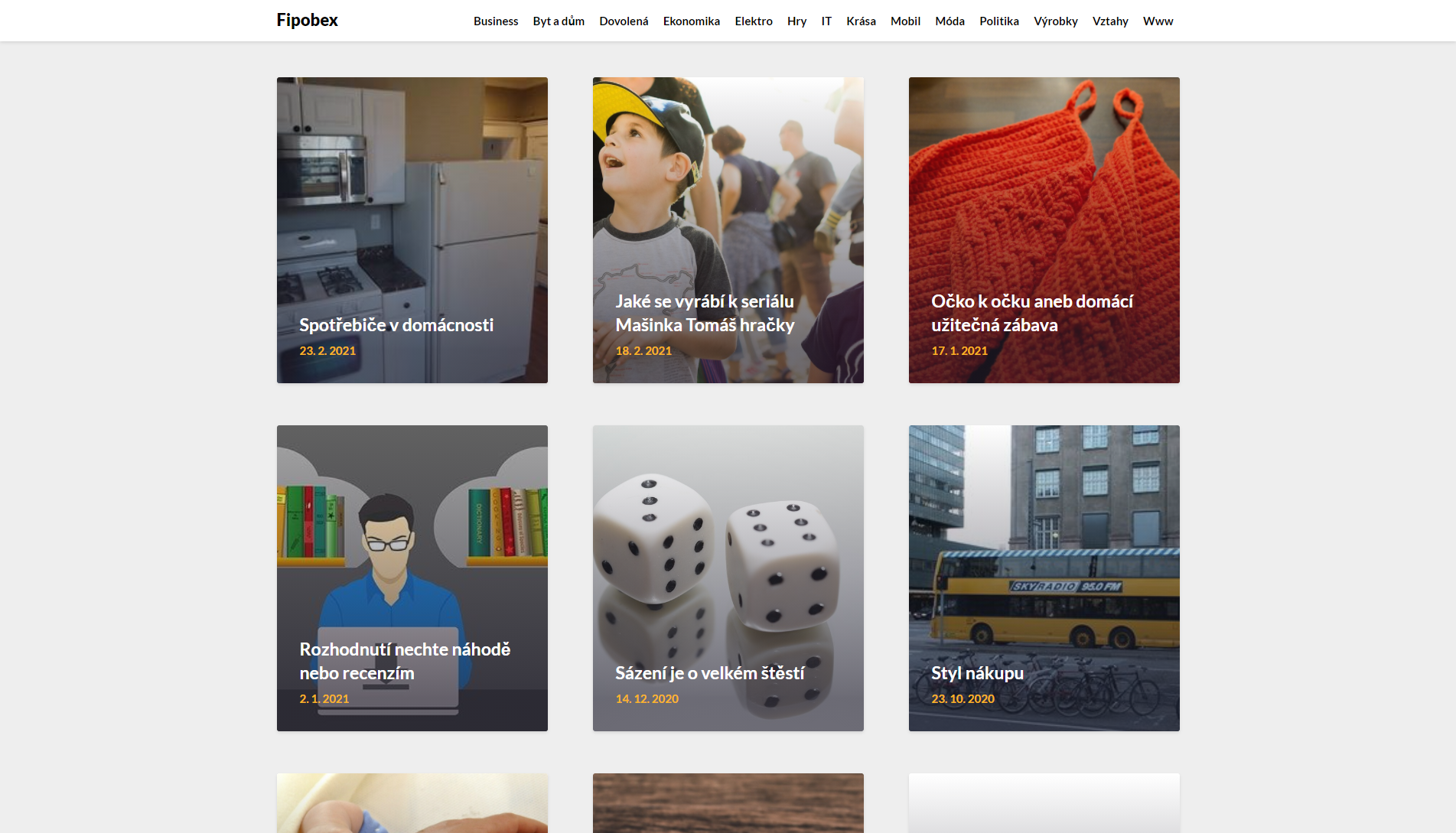
Task: Open the IT category
Action: coord(826,21)
